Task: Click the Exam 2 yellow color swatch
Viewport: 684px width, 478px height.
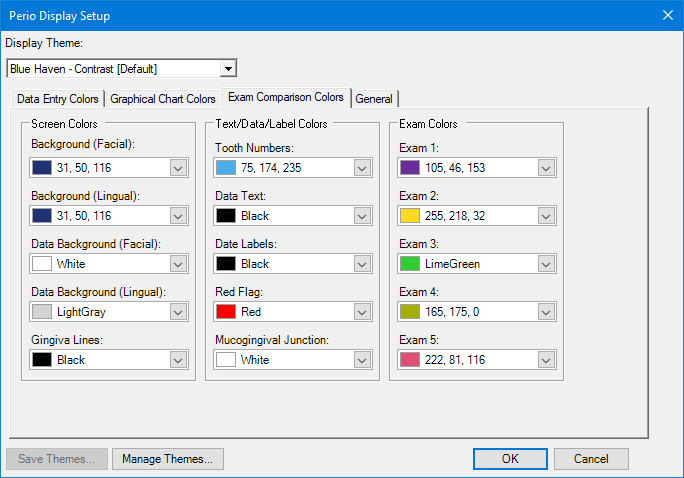Action: click(x=409, y=216)
